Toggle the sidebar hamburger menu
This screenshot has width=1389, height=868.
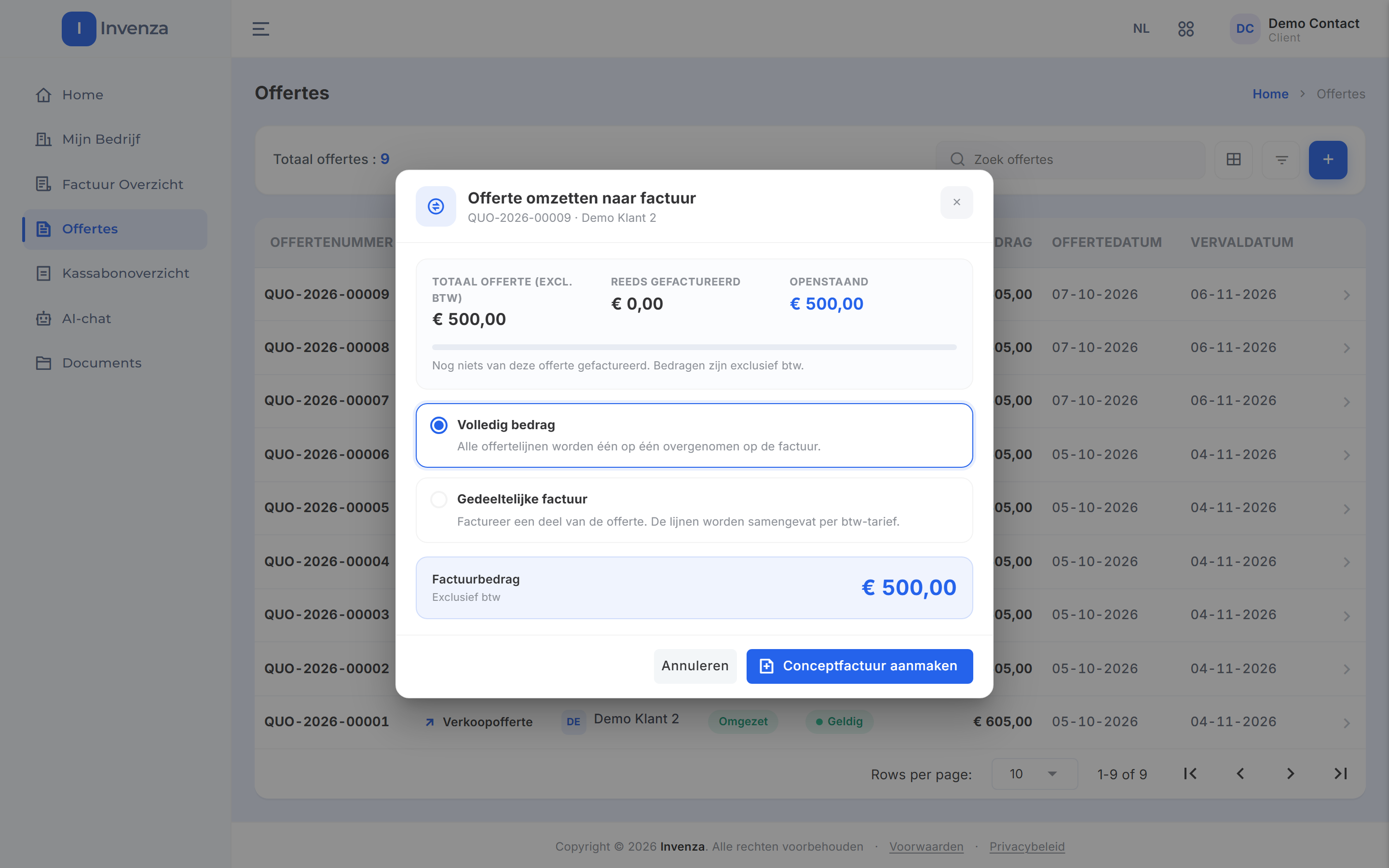(x=260, y=29)
